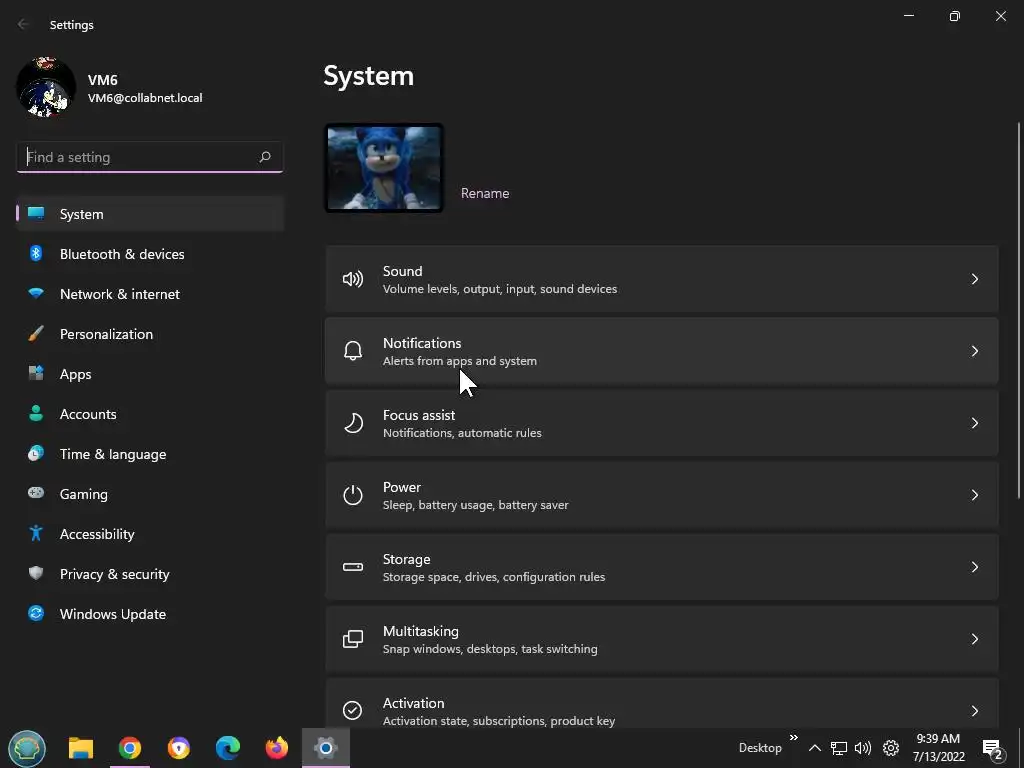The height and width of the screenshot is (768, 1024).
Task: Click the Desktop toolbar label on taskbar
Action: (x=760, y=748)
